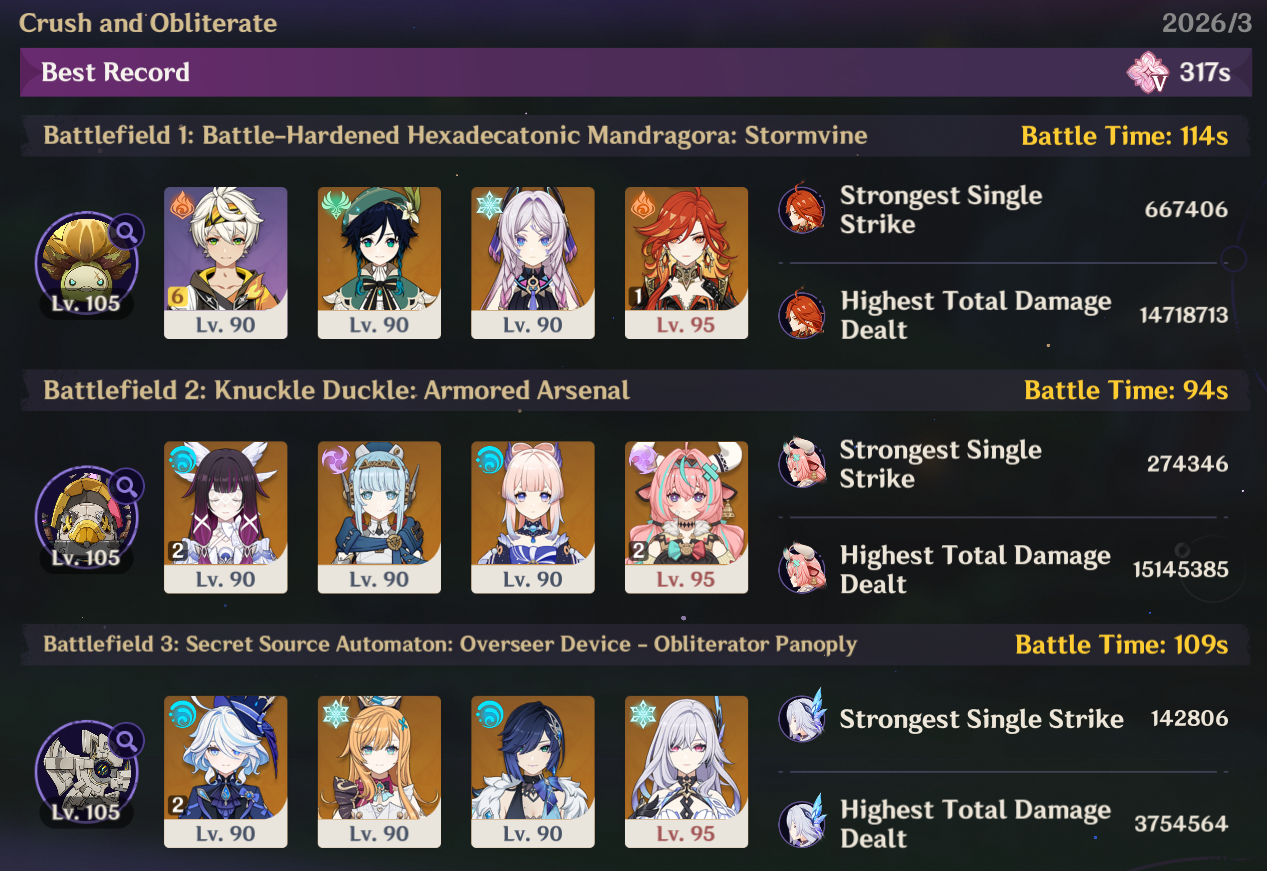Inspect the Knuckle Duckle boss magnifier icon
The image size is (1267, 871).
pyautogui.click(x=126, y=487)
